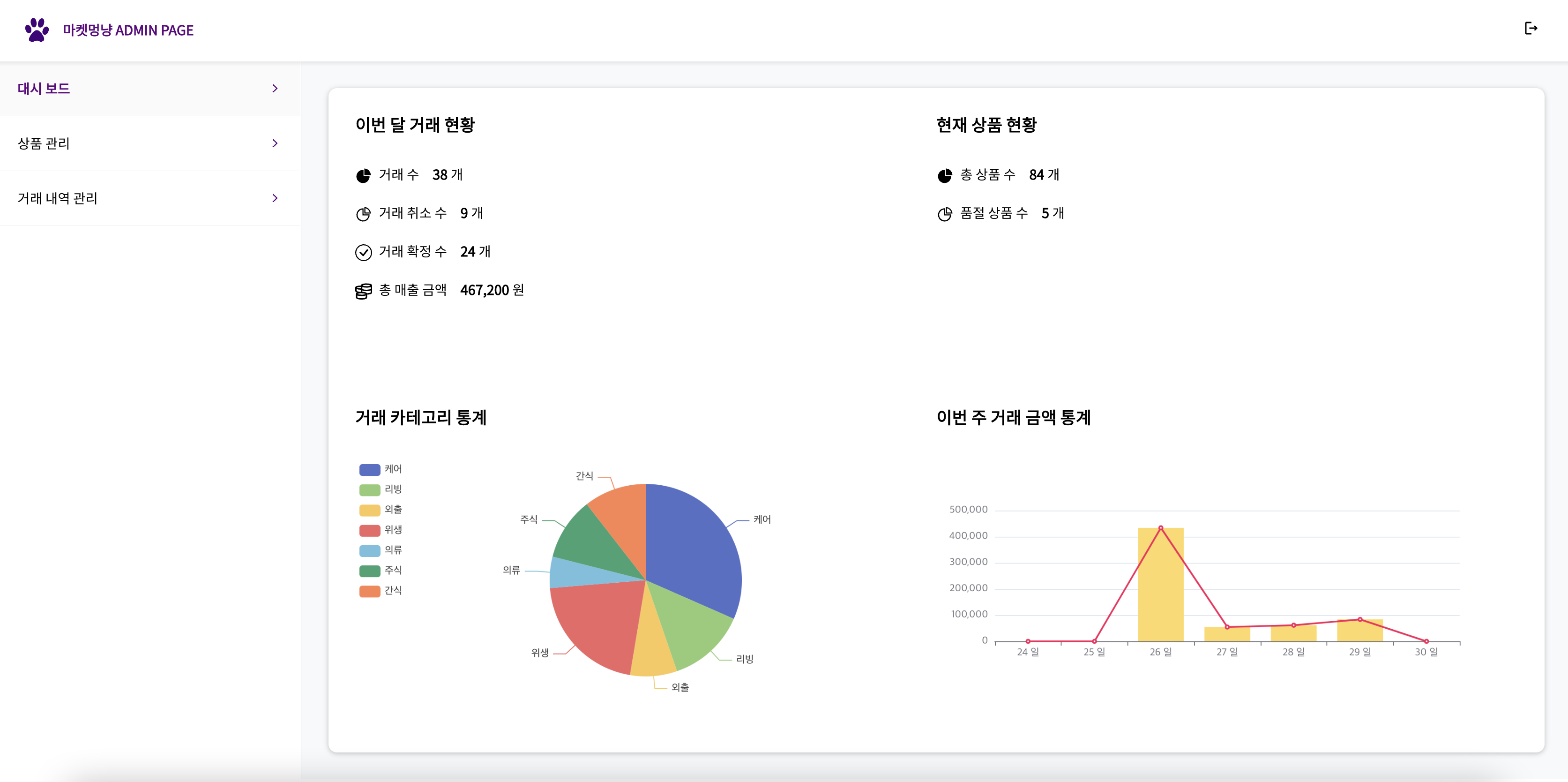The image size is (1568, 782).
Task: Open the 상품 관리 menu item
Action: [44, 144]
